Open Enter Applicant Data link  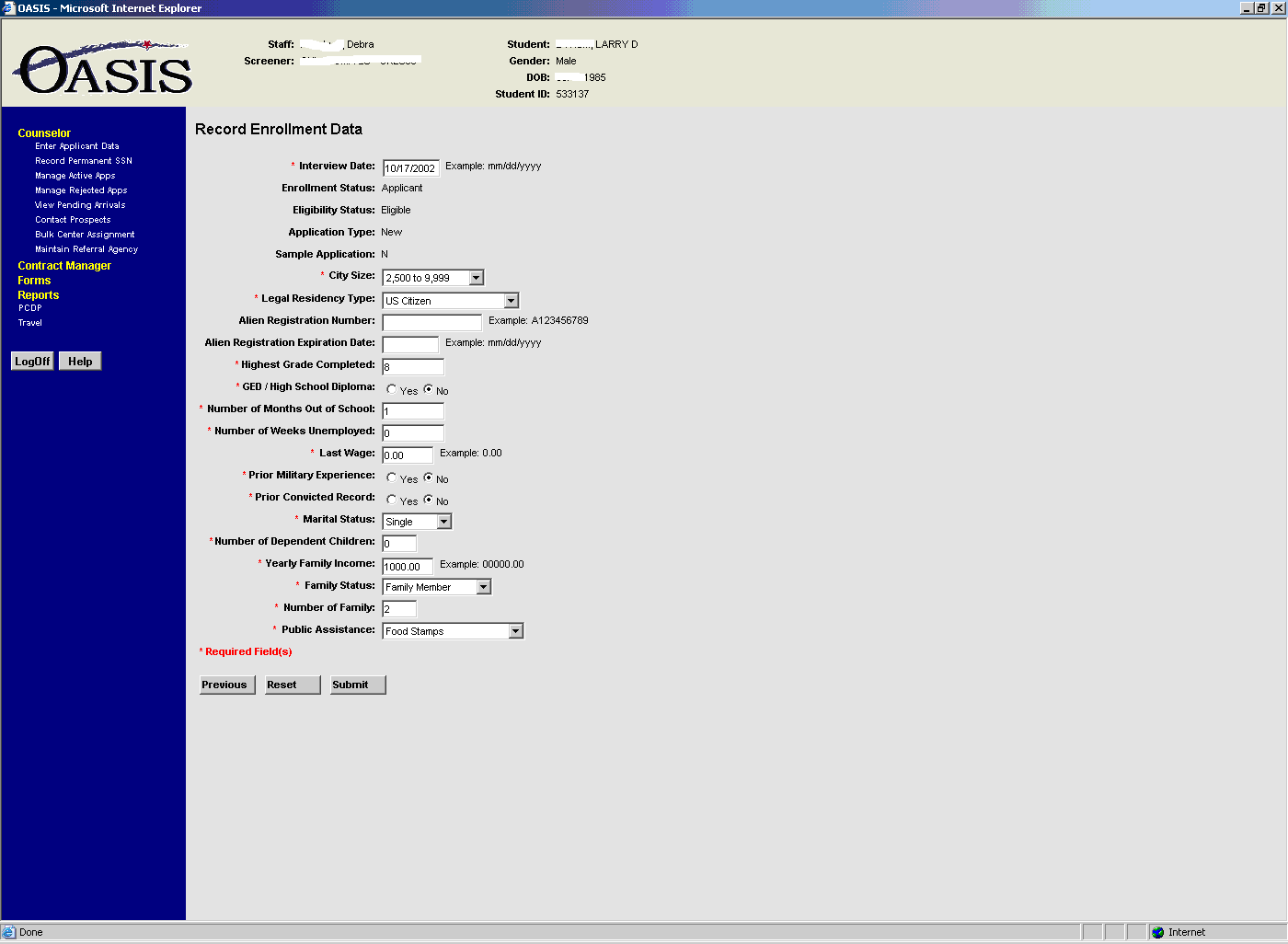77,146
